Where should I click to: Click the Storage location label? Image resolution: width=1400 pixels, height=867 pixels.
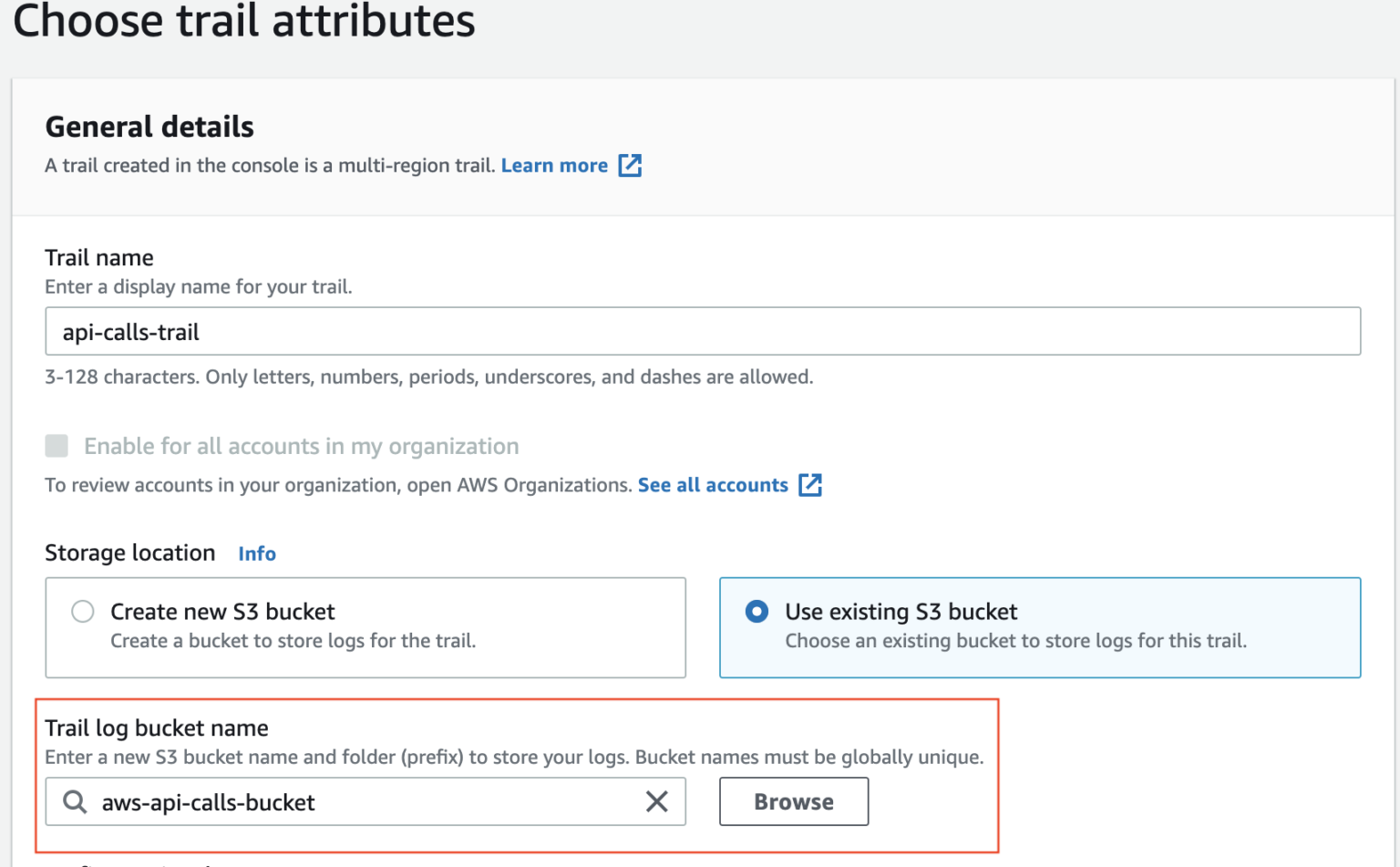(129, 552)
